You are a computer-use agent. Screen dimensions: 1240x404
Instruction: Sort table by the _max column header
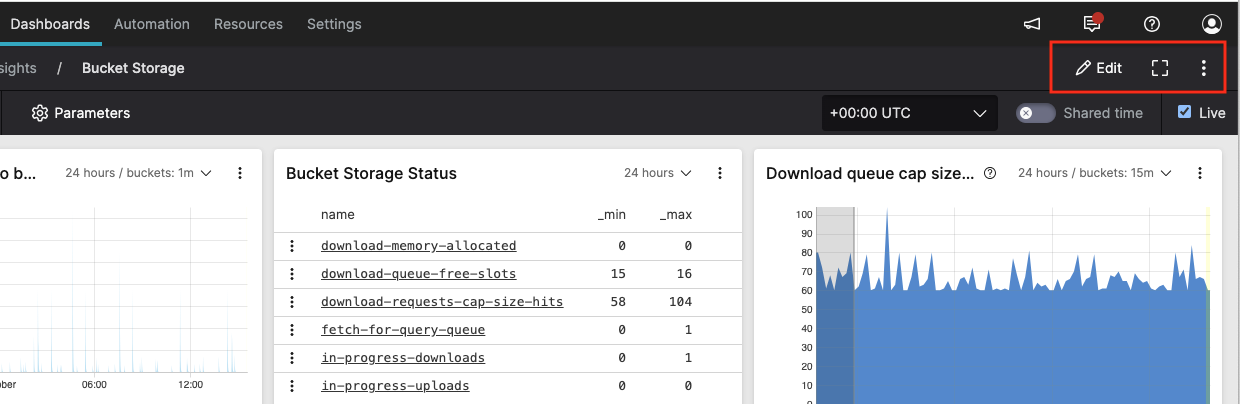(675, 214)
